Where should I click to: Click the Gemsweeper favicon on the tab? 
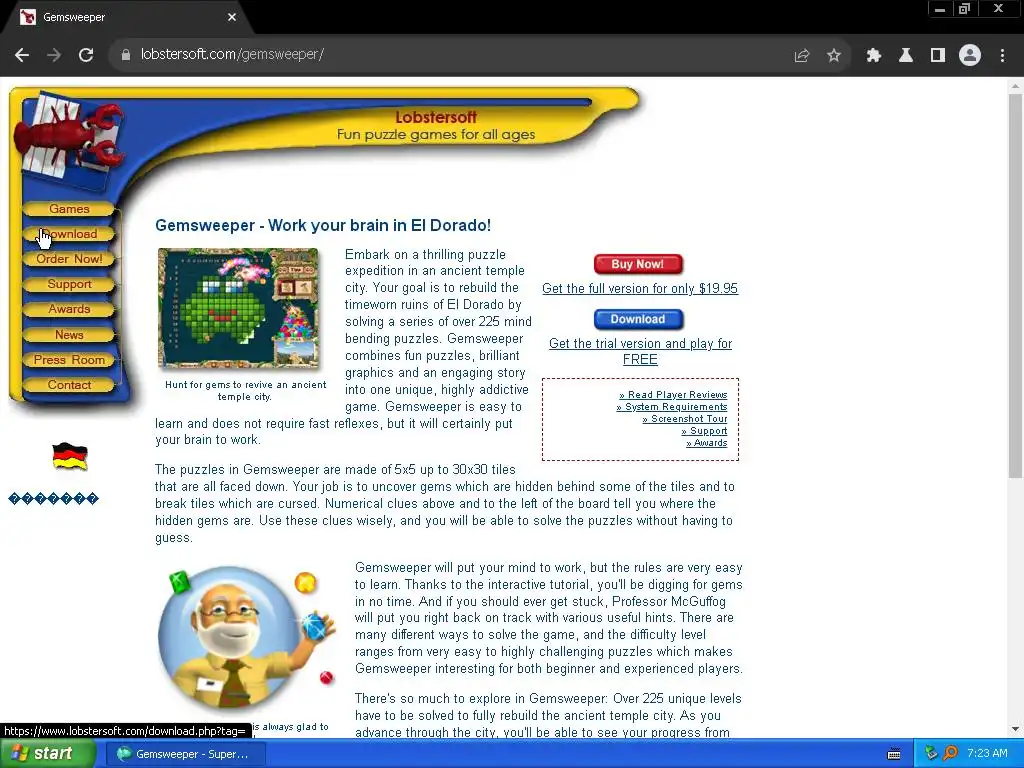(x=27, y=17)
